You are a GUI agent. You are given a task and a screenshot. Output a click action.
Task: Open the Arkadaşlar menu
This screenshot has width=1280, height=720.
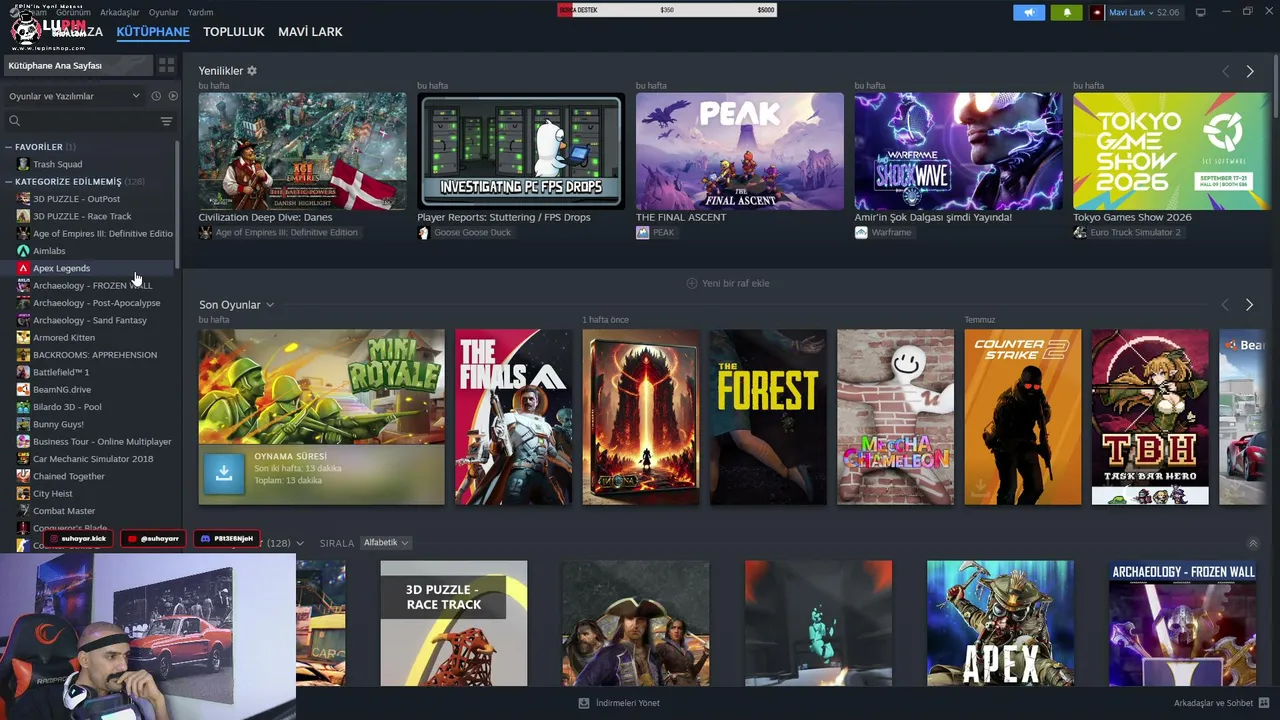pos(120,12)
